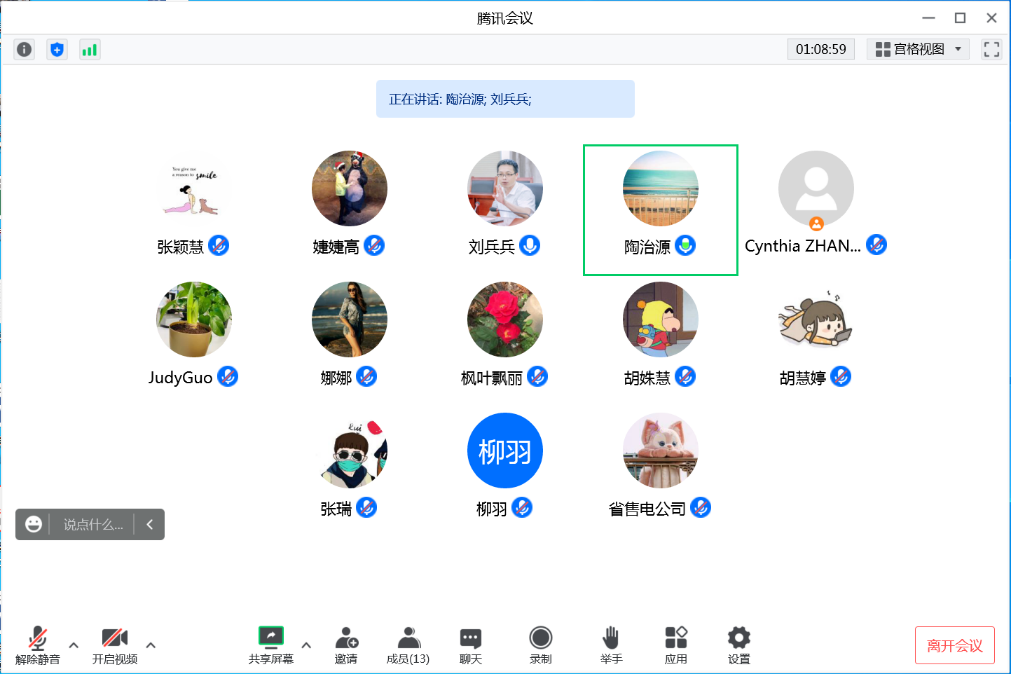
Task: Click muted mic icon beside 省售电公司
Action: click(700, 508)
